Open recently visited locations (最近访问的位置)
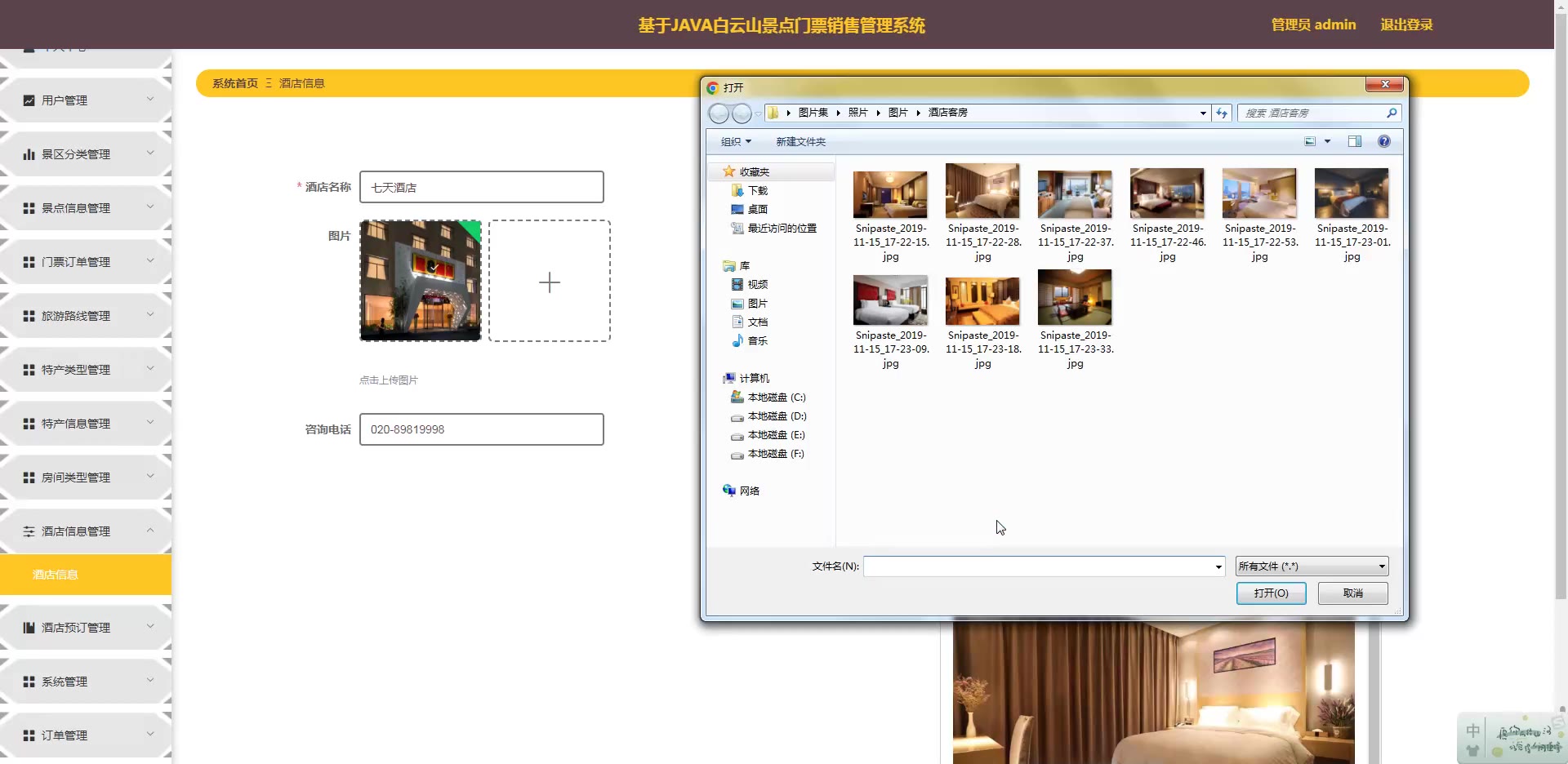The width and height of the screenshot is (1568, 764). click(x=773, y=229)
